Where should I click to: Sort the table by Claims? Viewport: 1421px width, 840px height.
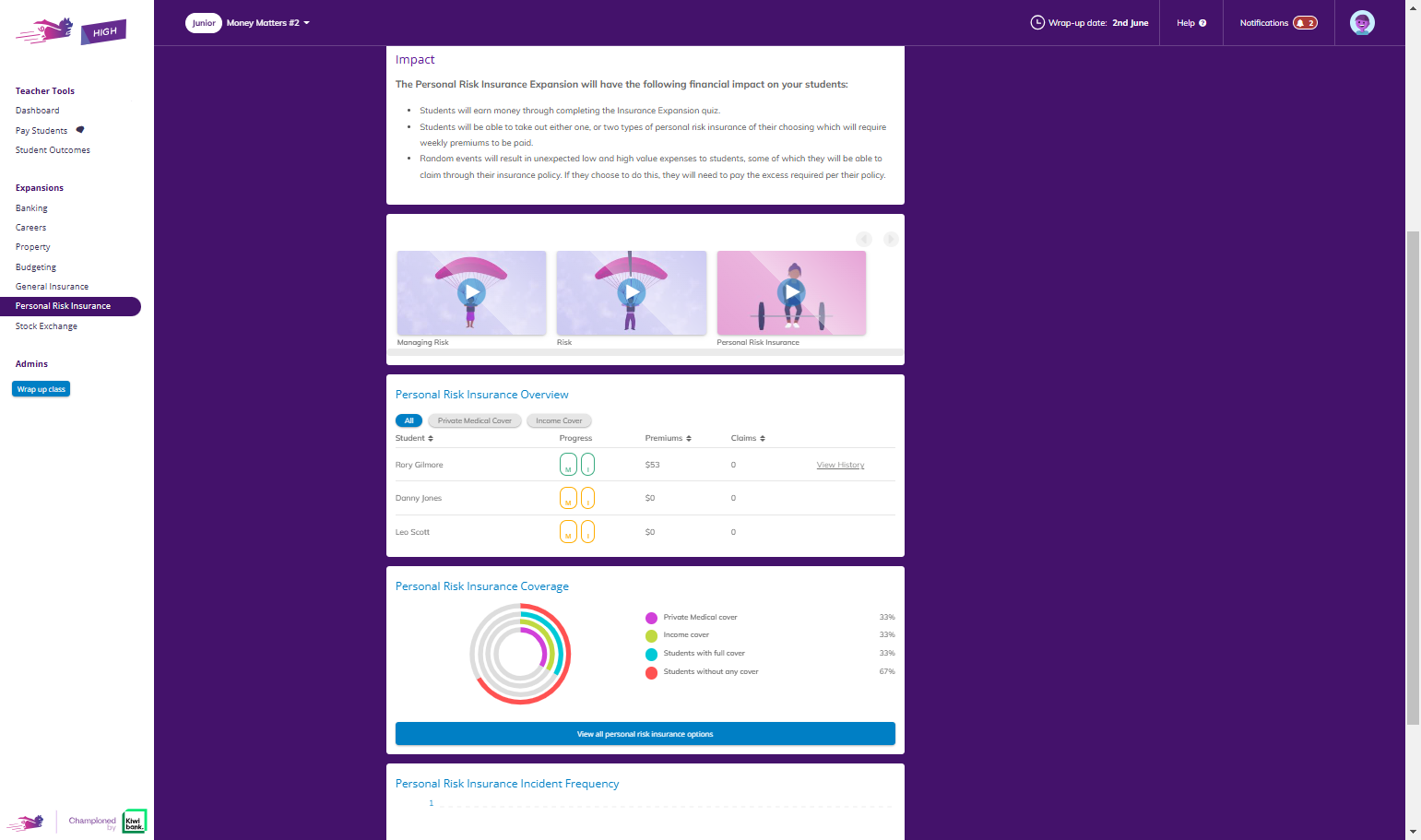pos(748,438)
